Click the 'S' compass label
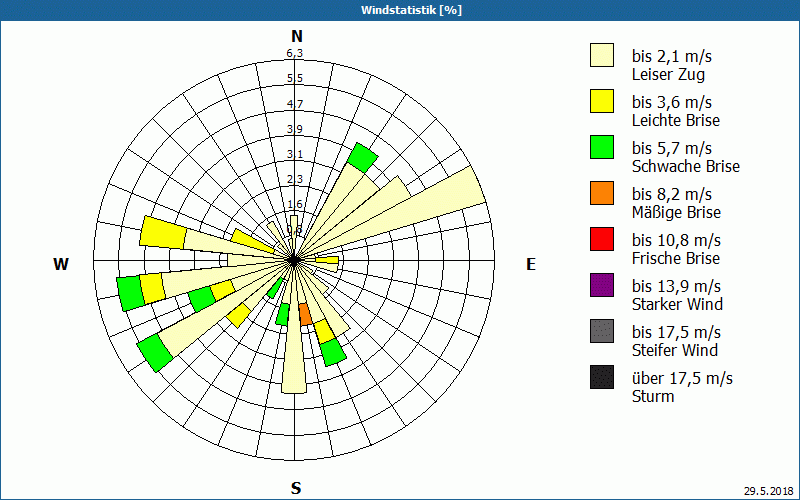Image resolution: width=800 pixels, height=500 pixels. coord(296,488)
